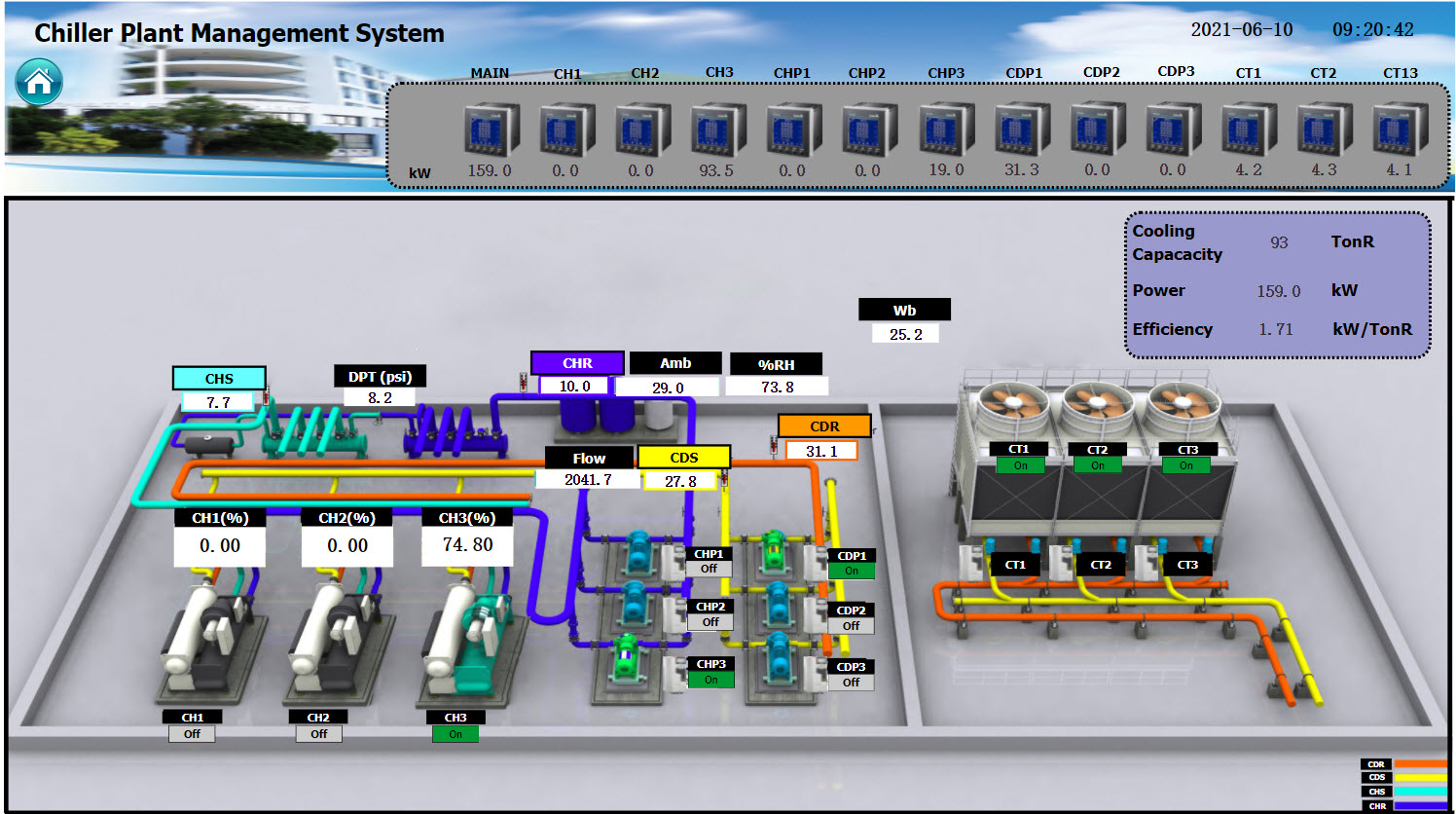Screen dimensions: 1456x814
Task: Toggle the CH1 Off status button
Action: click(192, 734)
